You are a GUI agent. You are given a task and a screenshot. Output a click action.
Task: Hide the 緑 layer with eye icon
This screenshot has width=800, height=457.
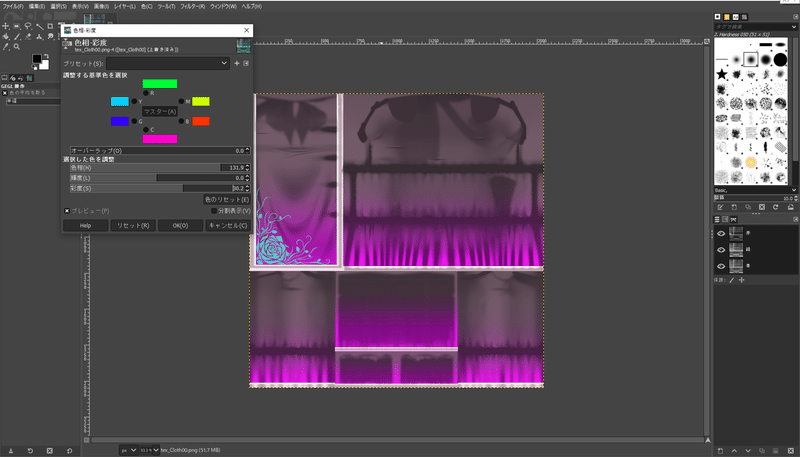pyautogui.click(x=721, y=250)
